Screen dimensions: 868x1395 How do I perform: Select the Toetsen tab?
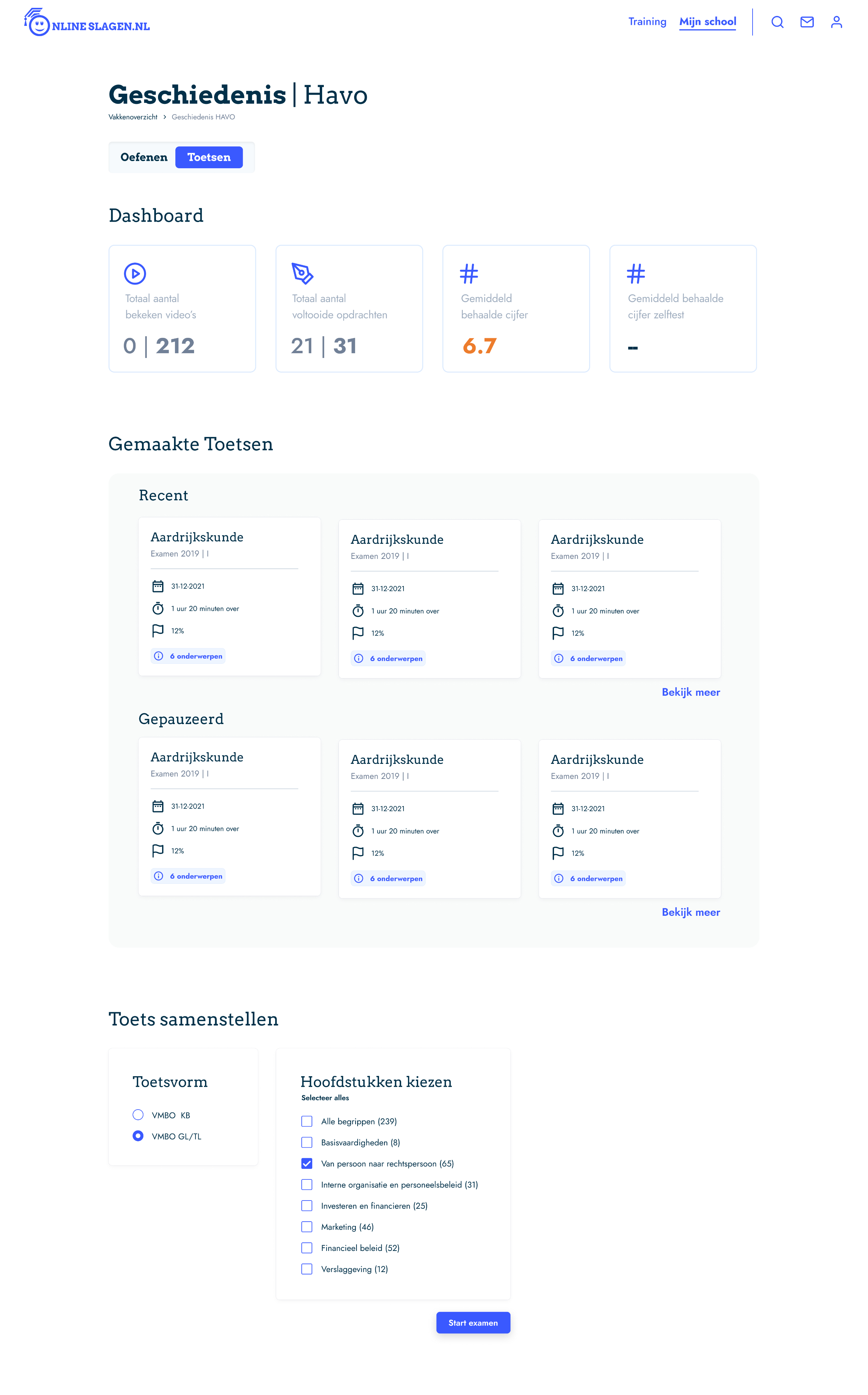tap(209, 157)
